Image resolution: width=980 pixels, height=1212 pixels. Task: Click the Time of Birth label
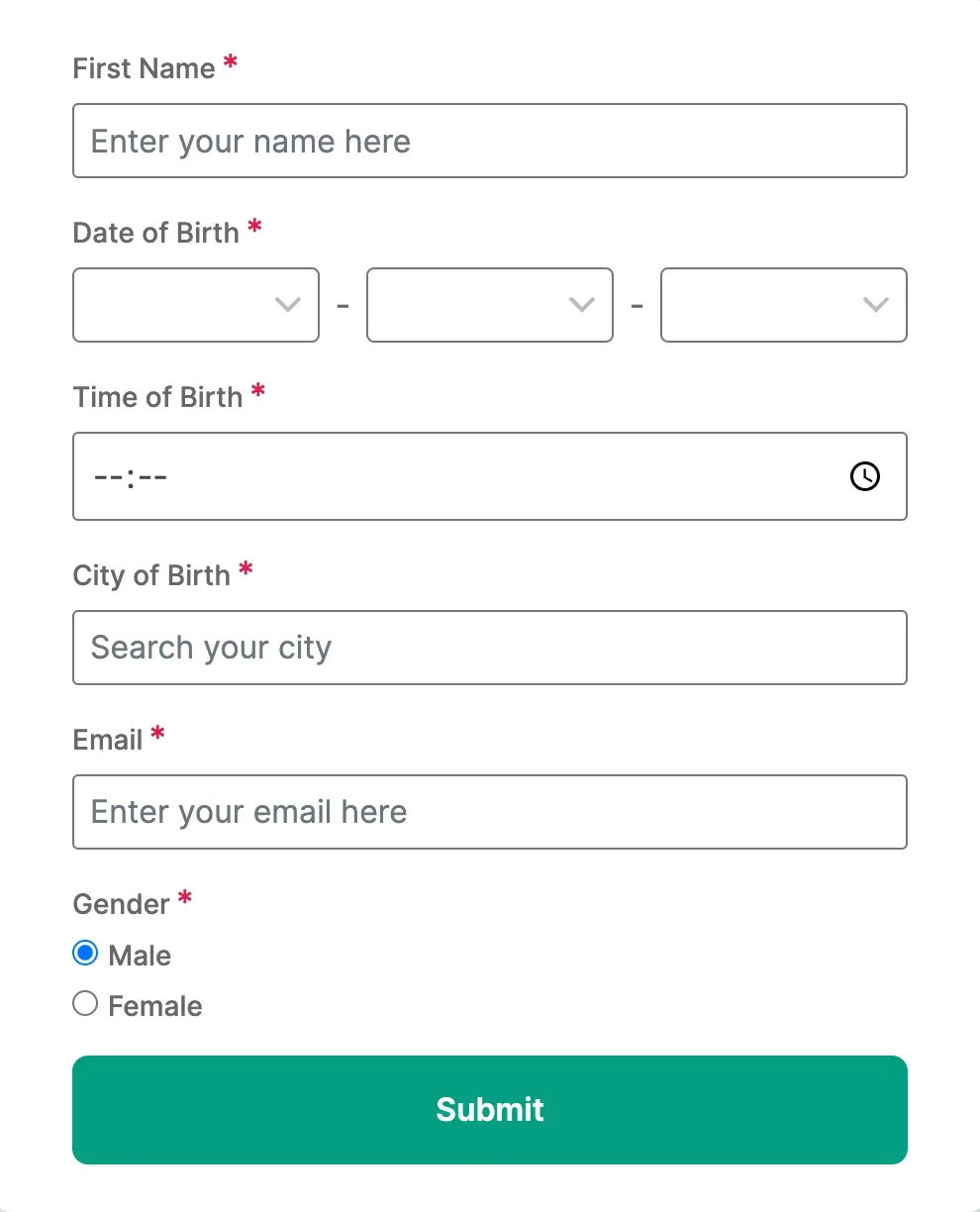pos(157,397)
